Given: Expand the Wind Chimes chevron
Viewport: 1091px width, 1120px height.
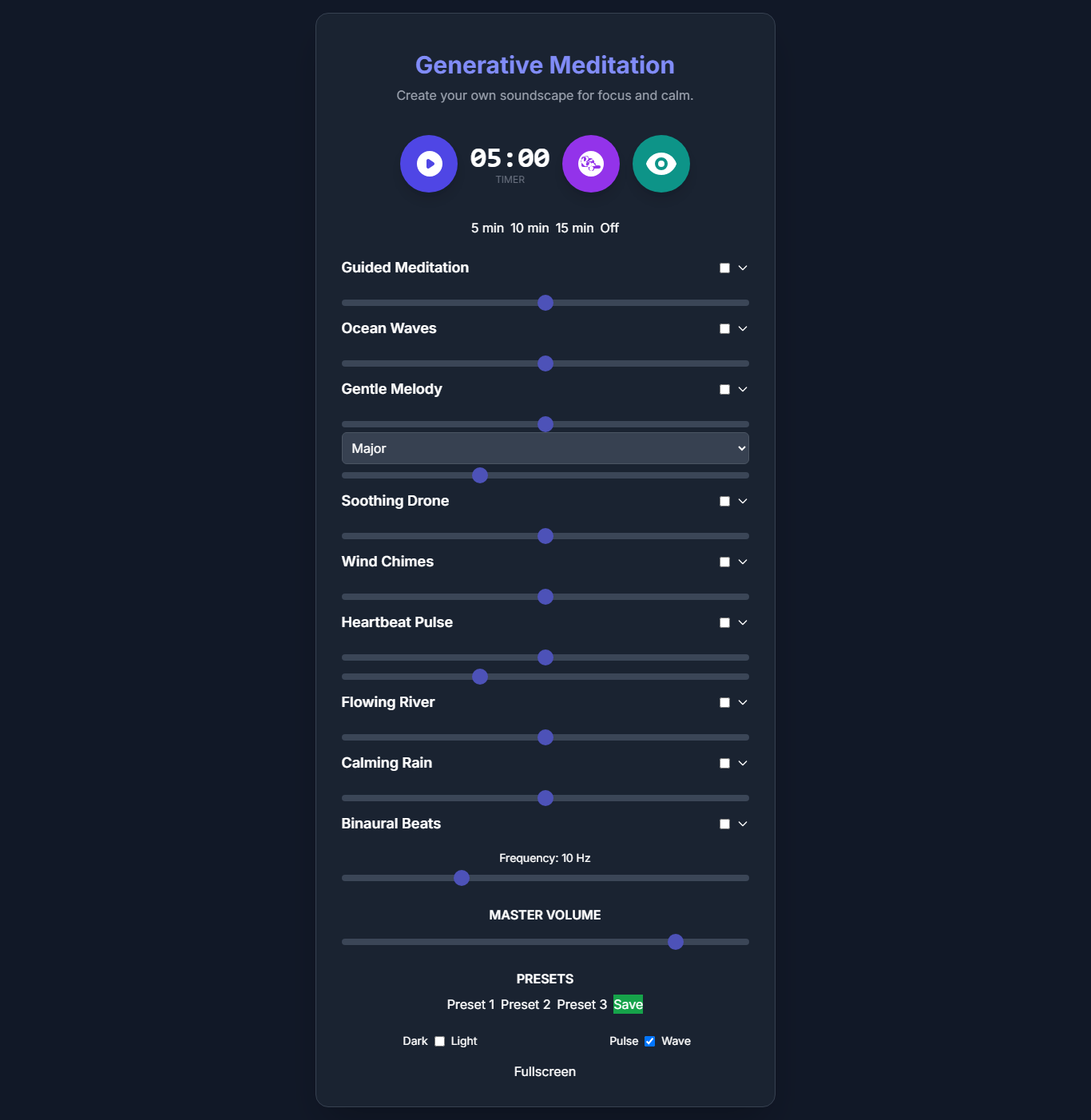Looking at the screenshot, I should [x=743, y=562].
